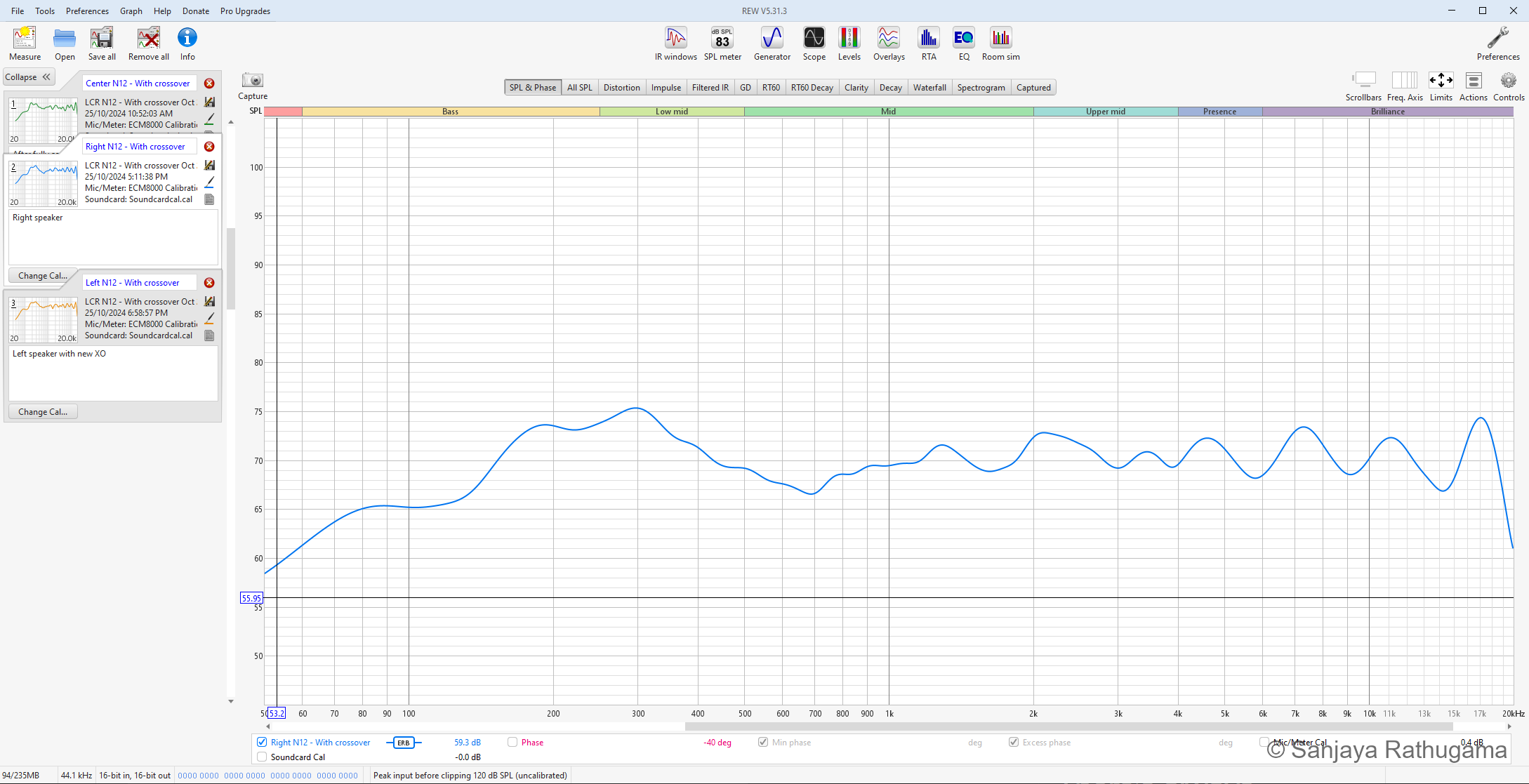This screenshot has width=1529, height=784.
Task: Switch to the Spectrogram tab
Action: pos(981,88)
